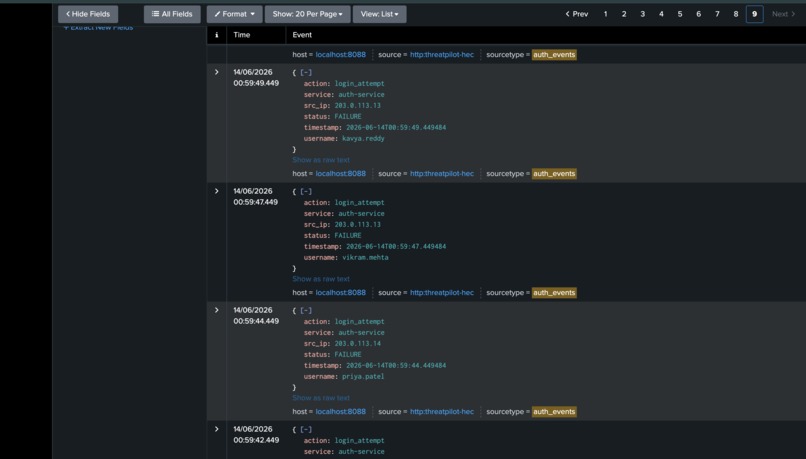This screenshot has width=806, height=459.
Task: Collapse JSON of the priya.patel event
Action: [x=306, y=310]
